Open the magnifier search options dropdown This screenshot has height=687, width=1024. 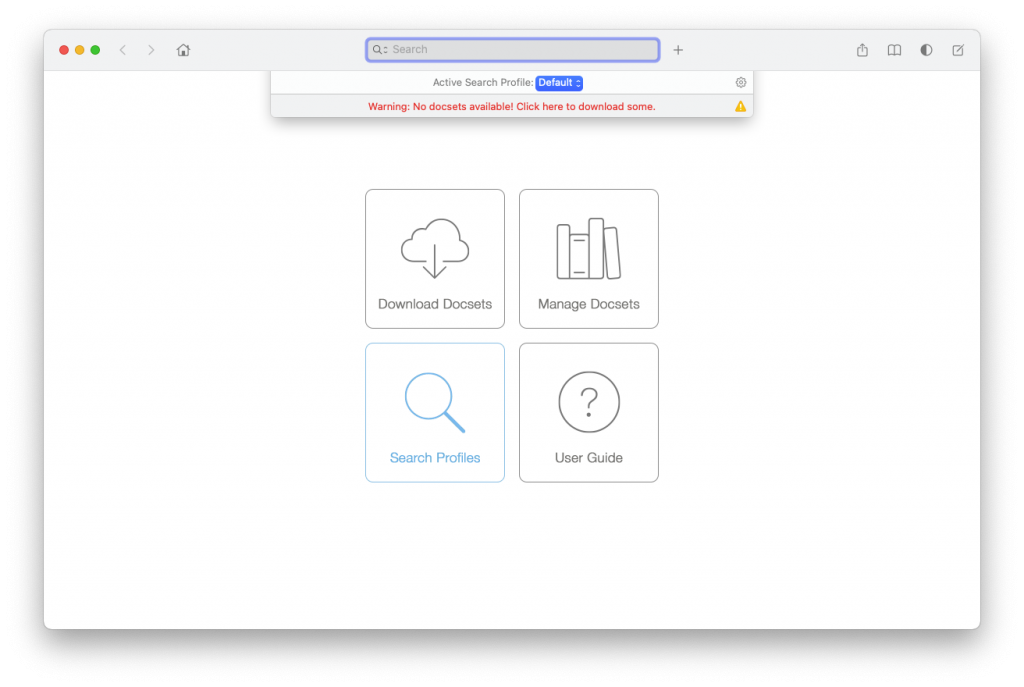pos(380,50)
